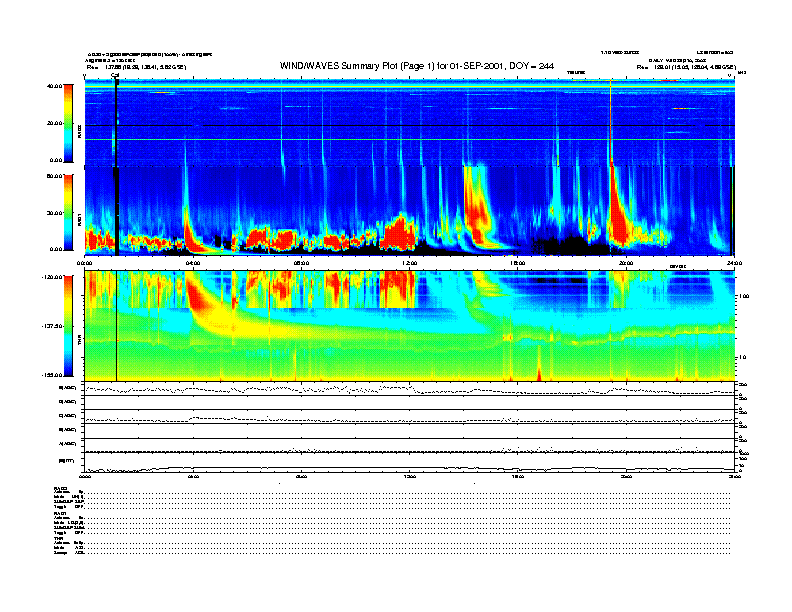Click the 30.00 label on RAD1 scale

54,213
